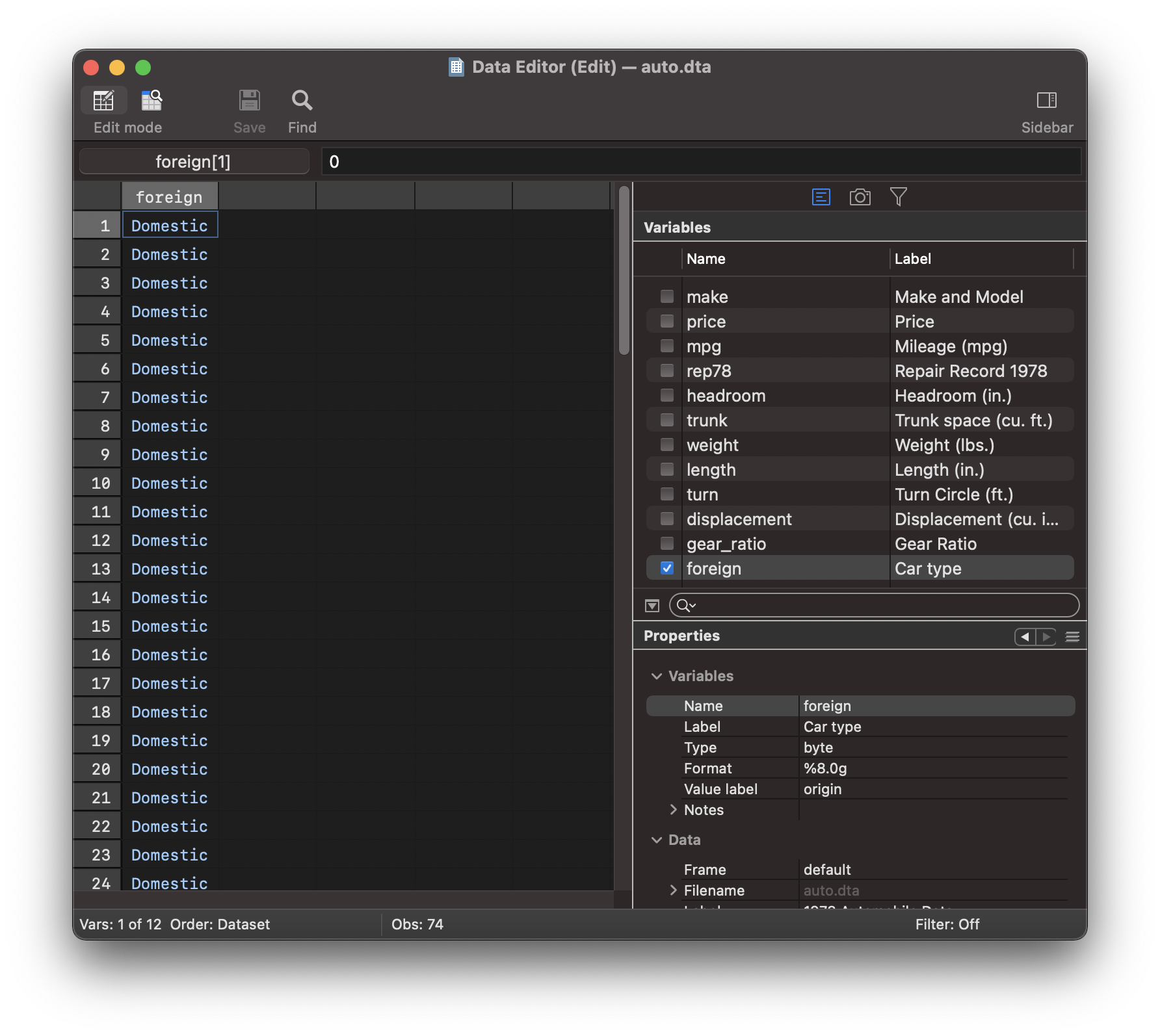
Task: Select row number 12 header
Action: [x=97, y=540]
